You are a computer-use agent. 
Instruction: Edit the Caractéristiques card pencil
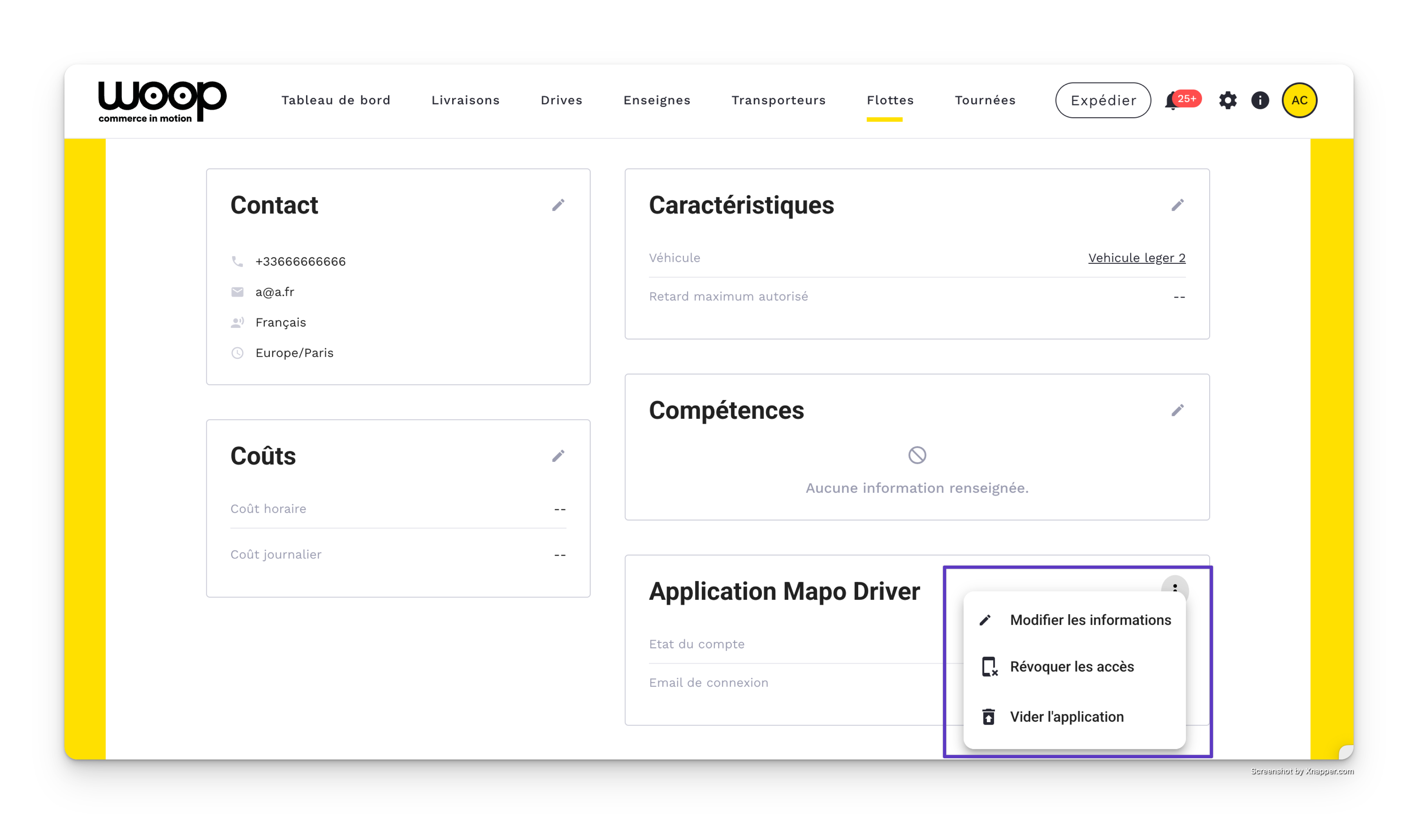(1177, 205)
